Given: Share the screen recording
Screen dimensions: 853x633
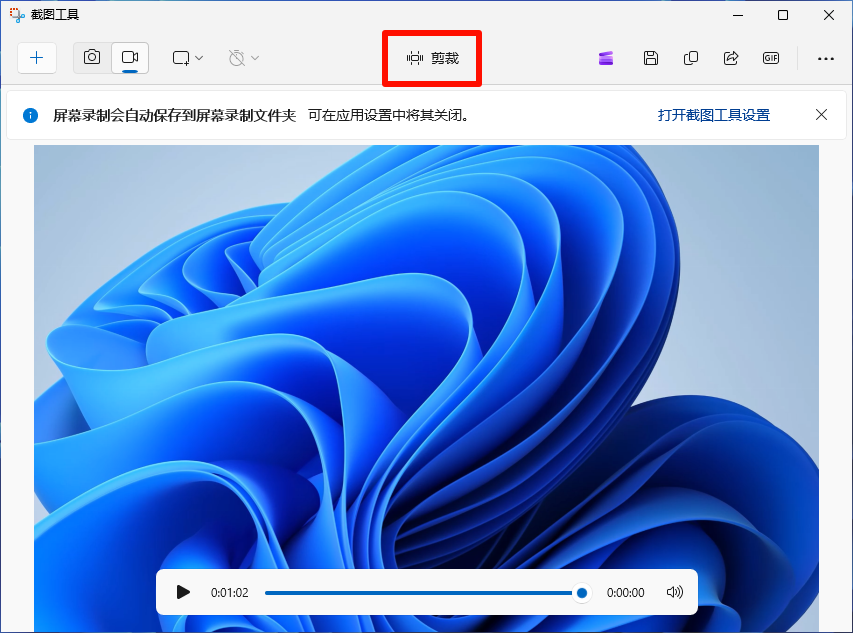Looking at the screenshot, I should [730, 58].
